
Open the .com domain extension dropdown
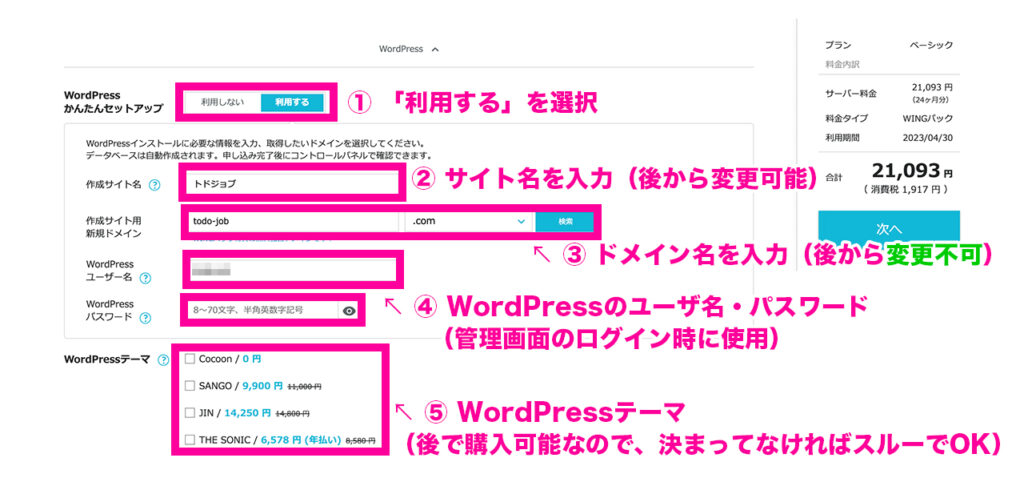pyautogui.click(x=470, y=221)
